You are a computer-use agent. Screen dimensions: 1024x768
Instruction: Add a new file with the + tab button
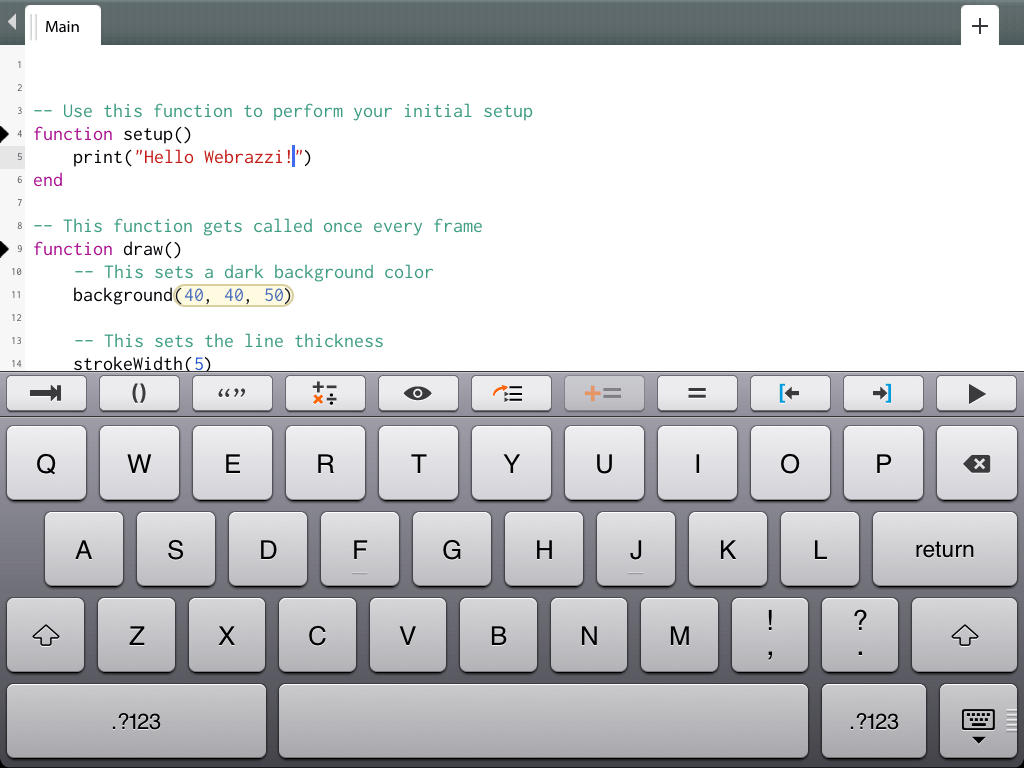pyautogui.click(x=979, y=25)
